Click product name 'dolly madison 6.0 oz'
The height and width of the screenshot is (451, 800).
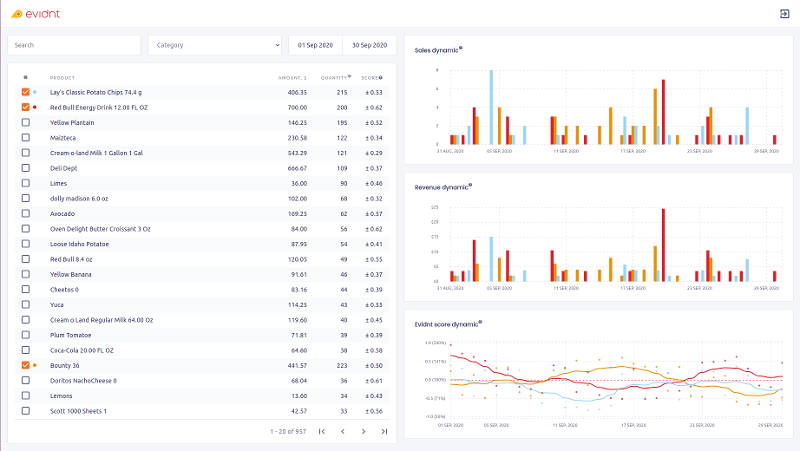[x=79, y=198]
